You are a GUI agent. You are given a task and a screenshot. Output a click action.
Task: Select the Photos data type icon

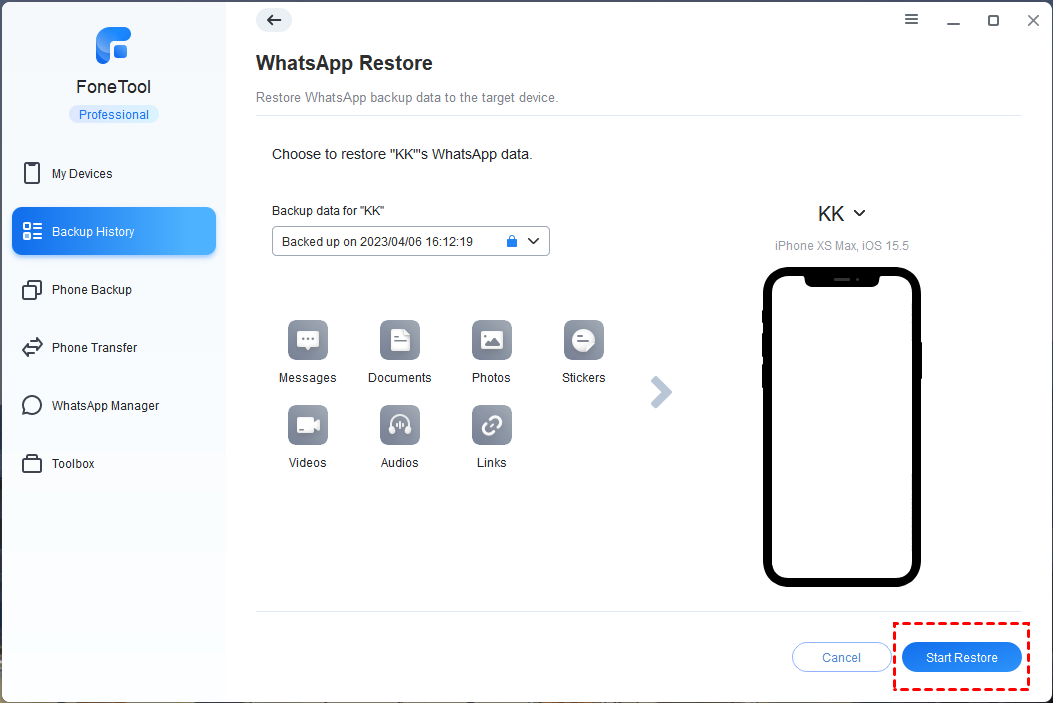pyautogui.click(x=491, y=340)
